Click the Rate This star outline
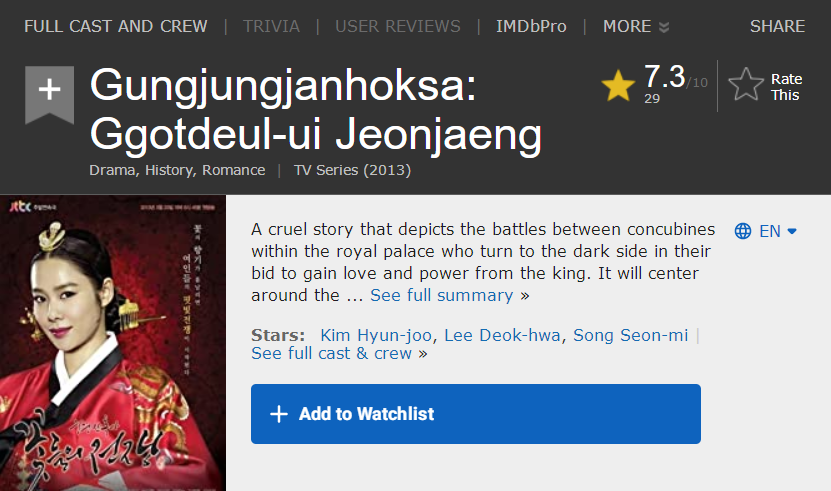The image size is (831, 491). (x=746, y=86)
